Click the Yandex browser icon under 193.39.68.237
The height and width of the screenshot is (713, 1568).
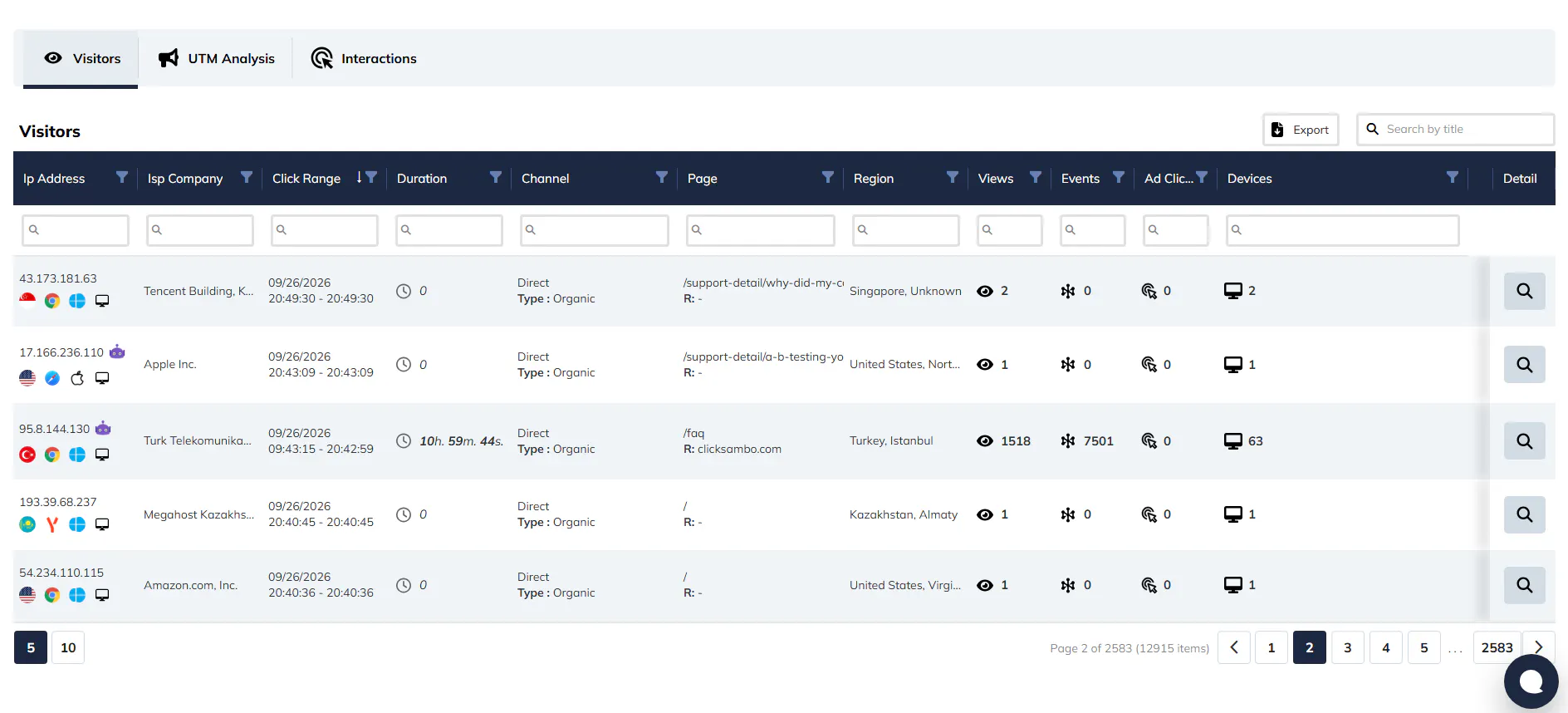tap(52, 524)
